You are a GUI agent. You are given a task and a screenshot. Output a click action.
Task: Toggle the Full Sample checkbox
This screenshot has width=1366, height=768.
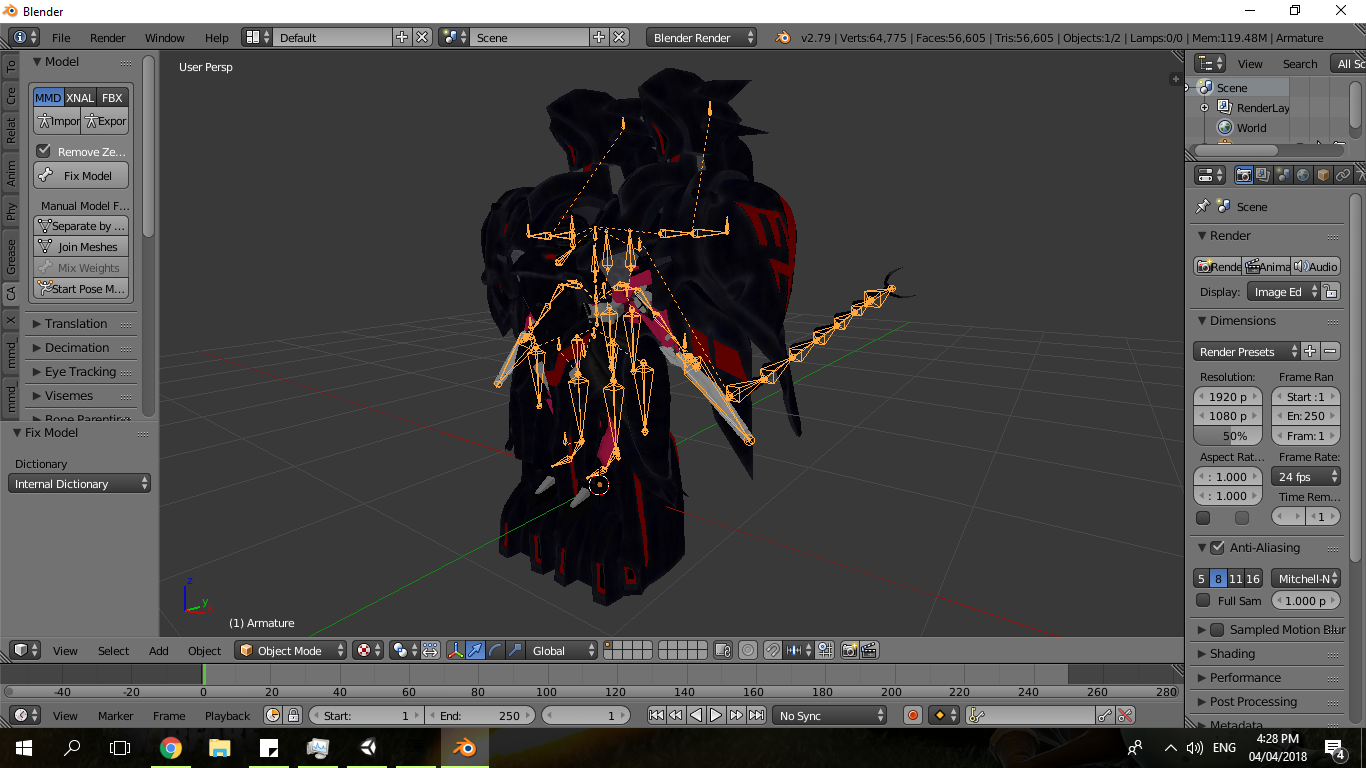tap(1203, 600)
